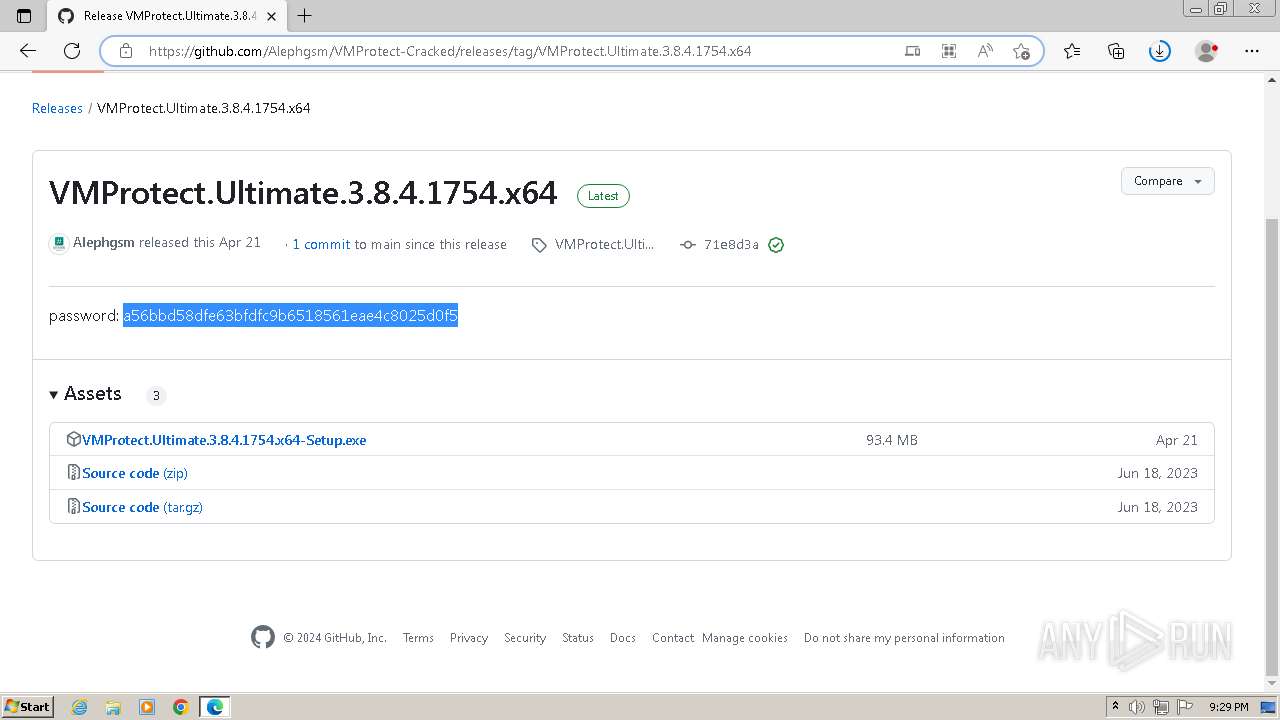
Task: Click the Alephgsm avatar image
Action: pyautogui.click(x=59, y=243)
